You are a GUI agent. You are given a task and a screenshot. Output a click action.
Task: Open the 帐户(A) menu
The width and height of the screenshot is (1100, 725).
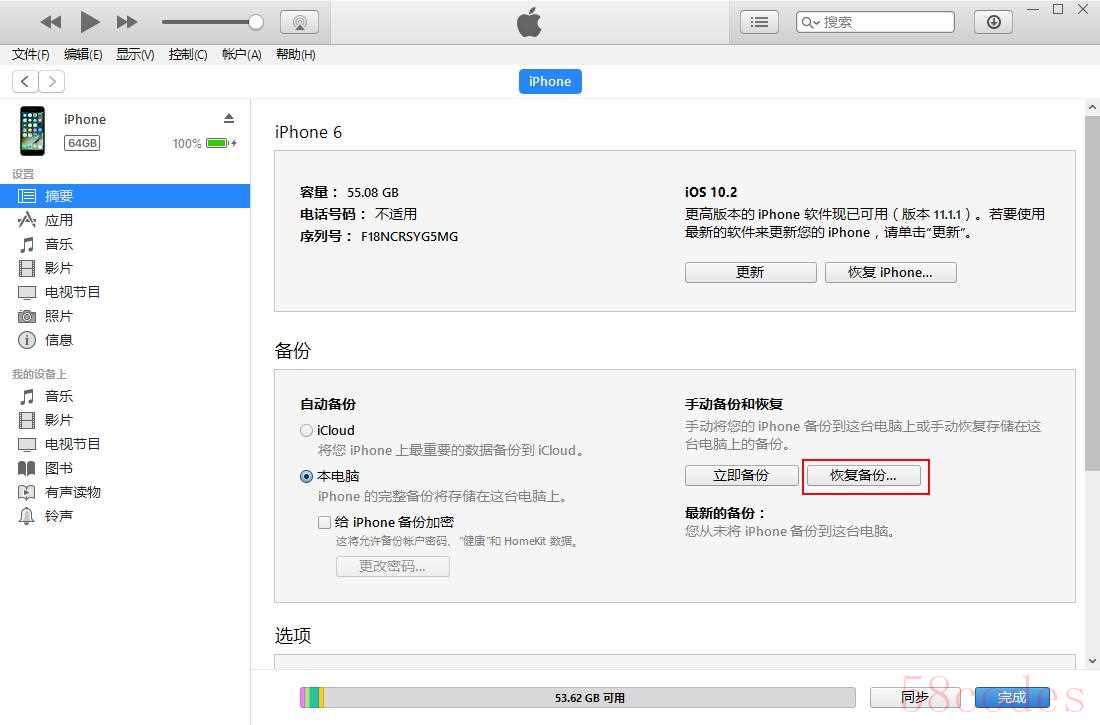pyautogui.click(x=241, y=55)
